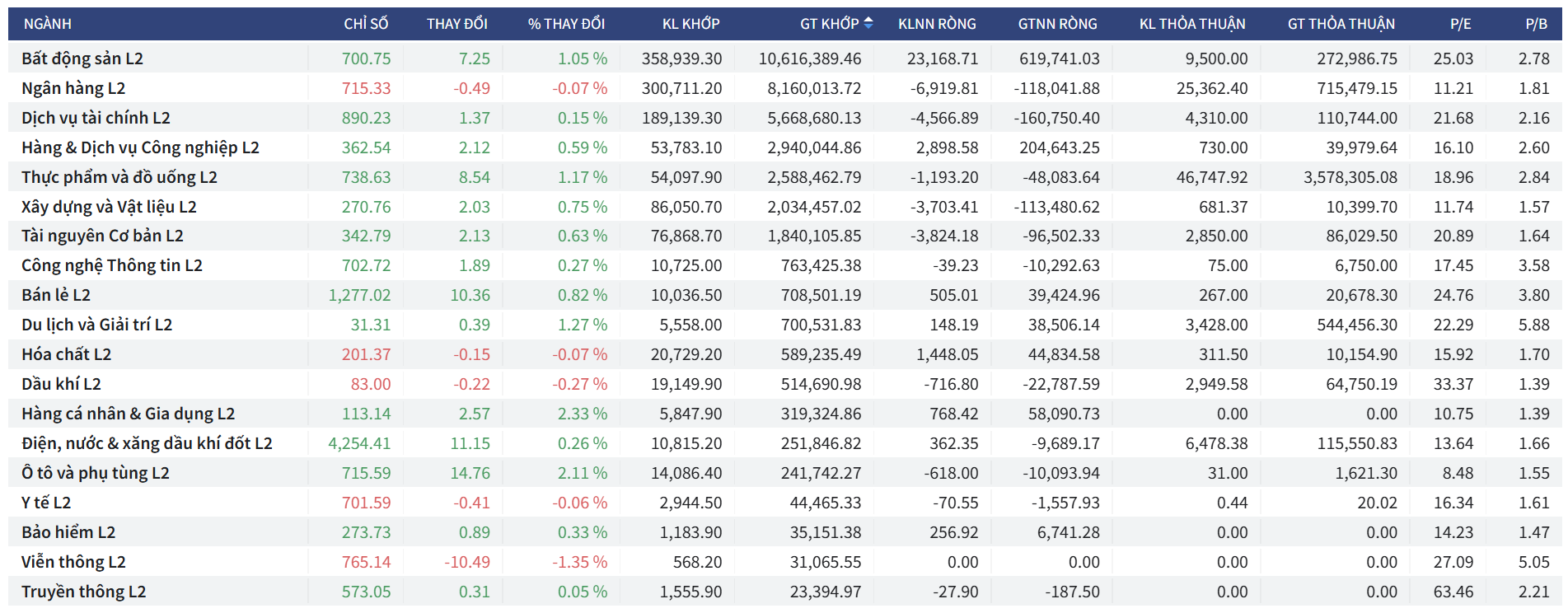Open Dầu khí L2 sector row
Image resolution: width=1568 pixels, height=613 pixels.
point(61,384)
